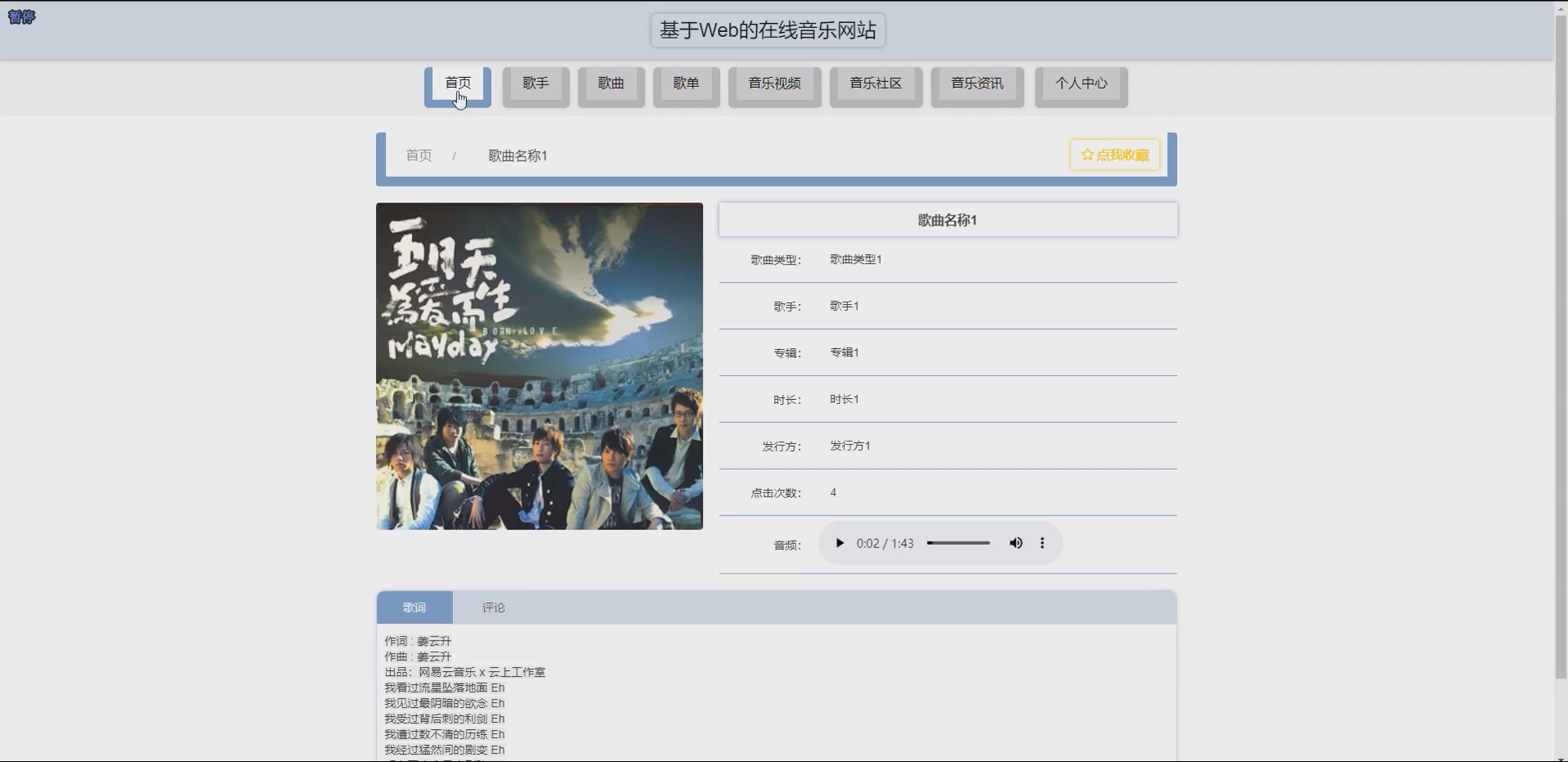The image size is (1568, 762).
Task: Seek using the audio progress slider
Action: point(958,543)
